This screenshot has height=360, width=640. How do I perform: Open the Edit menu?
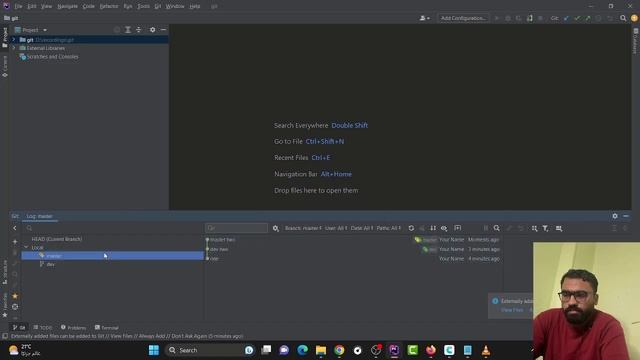[32, 6]
